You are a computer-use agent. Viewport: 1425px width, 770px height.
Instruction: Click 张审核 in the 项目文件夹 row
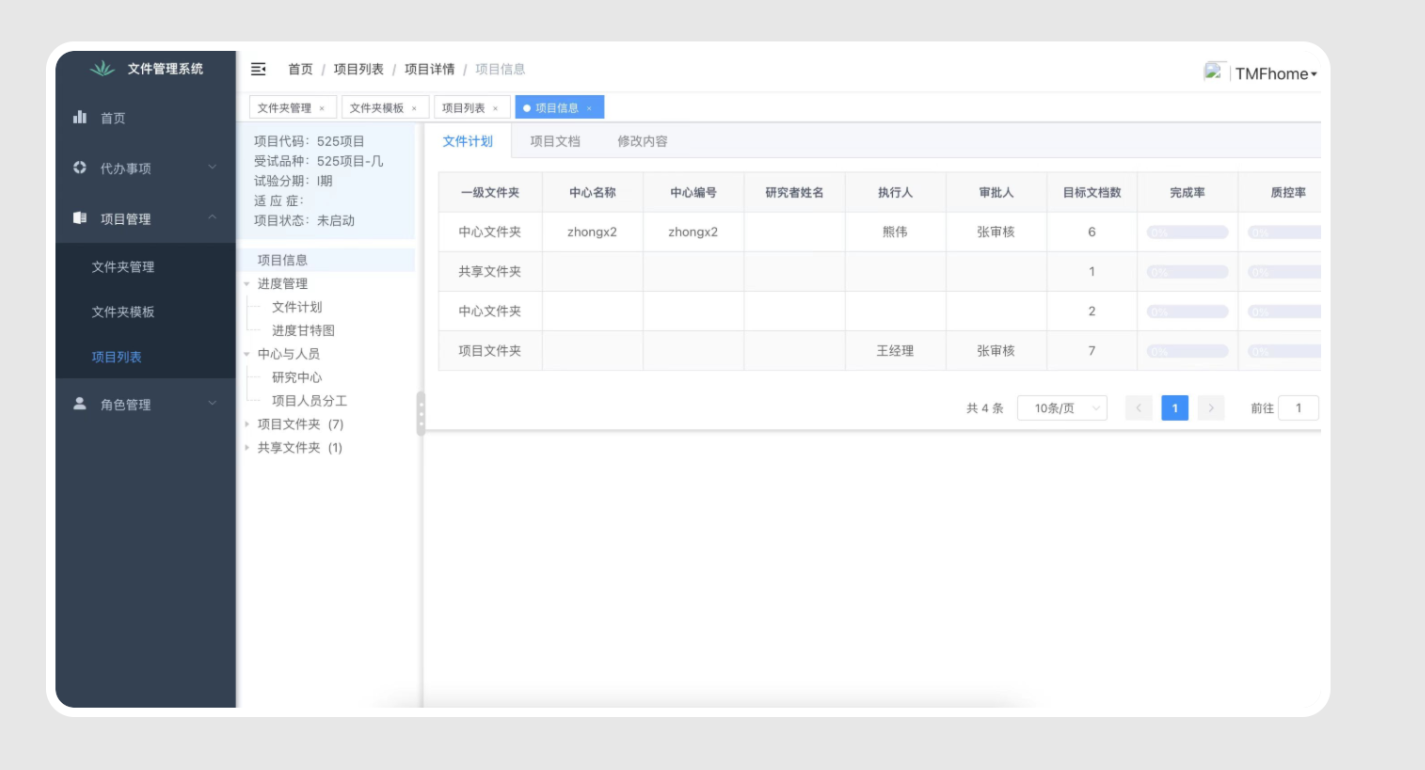996,351
